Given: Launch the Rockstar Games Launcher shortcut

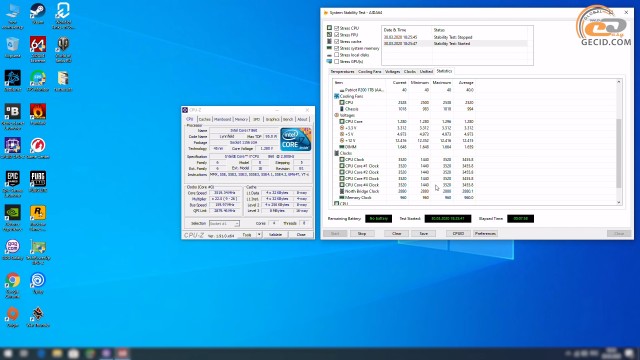Looking at the screenshot, I should pos(38,218).
